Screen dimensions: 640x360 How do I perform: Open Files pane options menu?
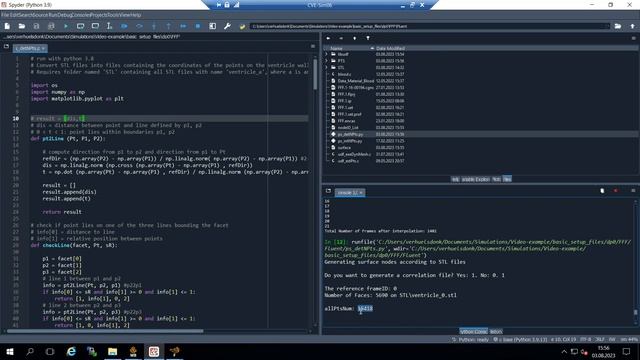click(633, 38)
